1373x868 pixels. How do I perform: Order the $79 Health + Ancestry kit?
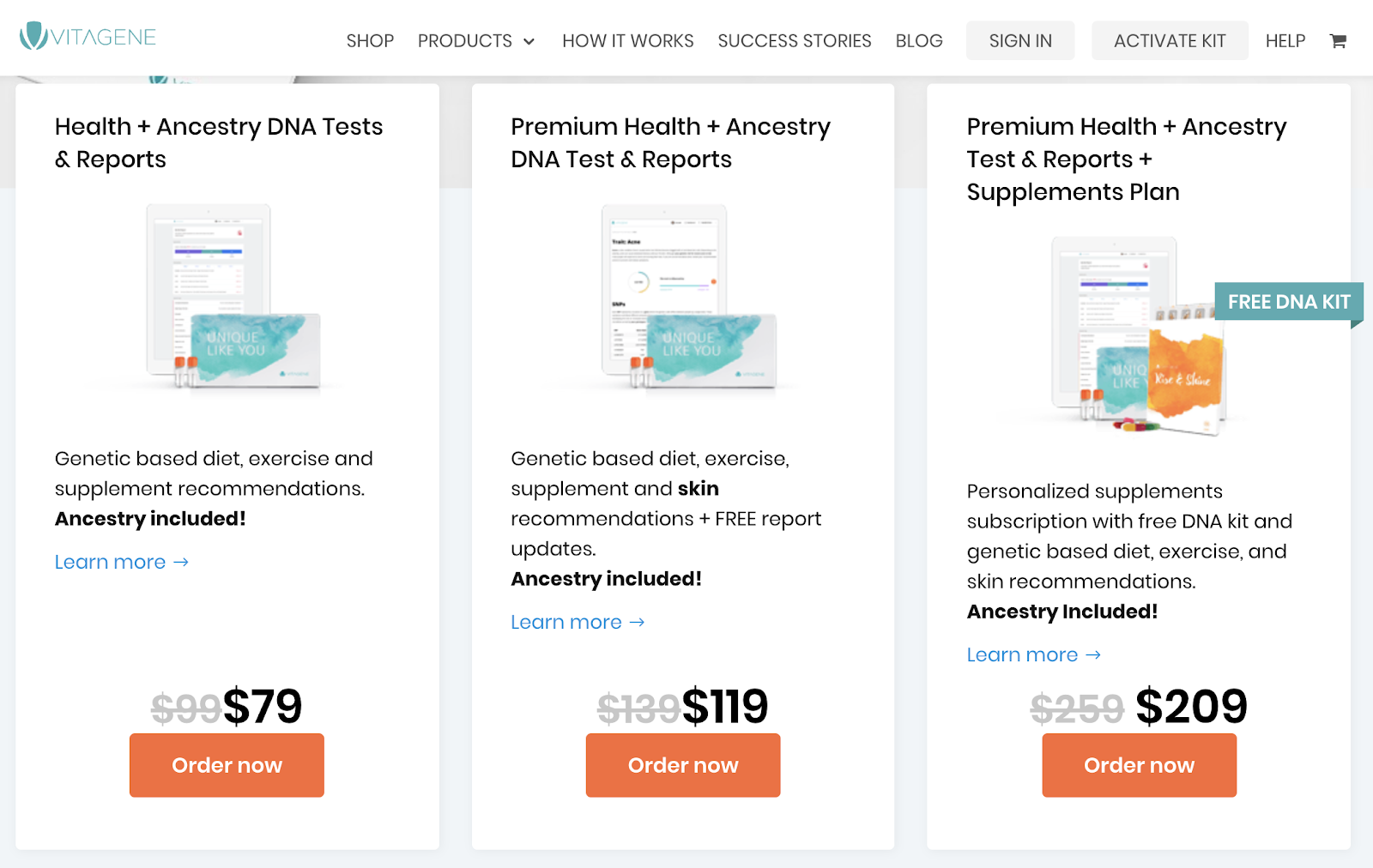click(227, 765)
